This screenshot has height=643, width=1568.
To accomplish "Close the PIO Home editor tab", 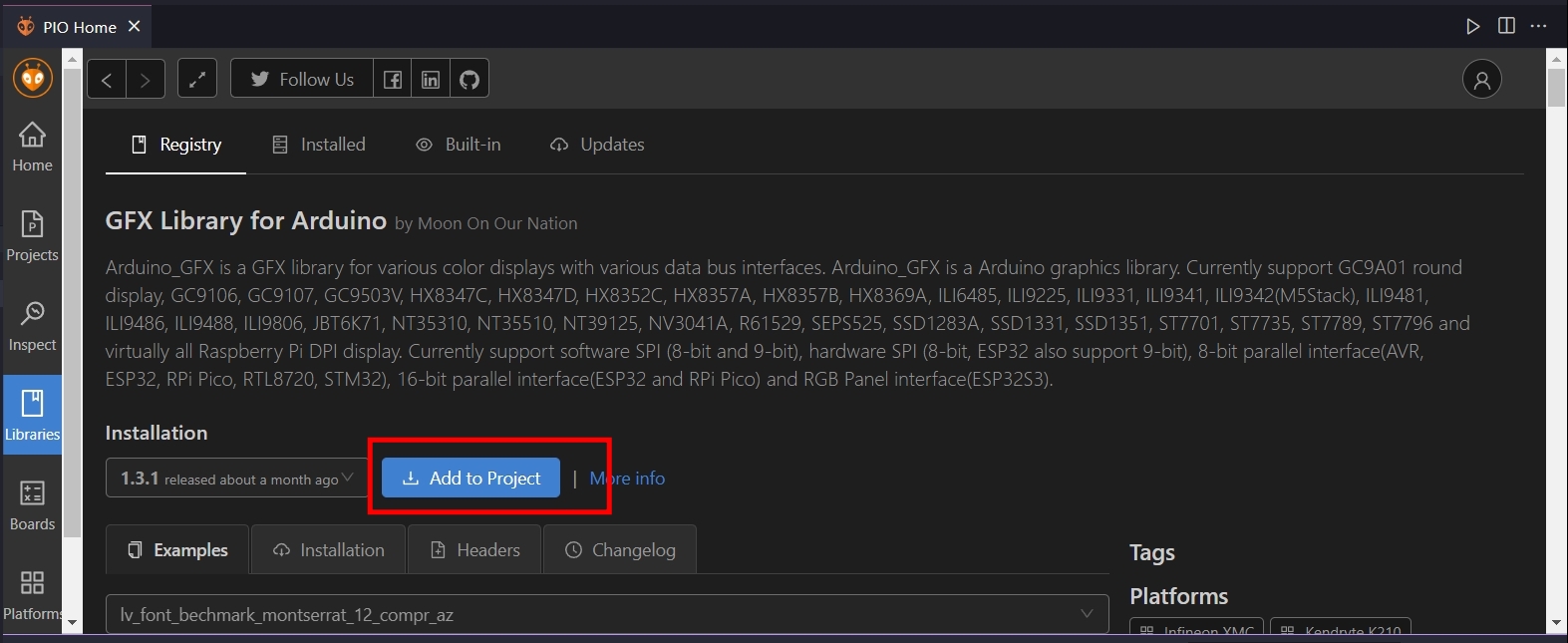I will (135, 26).
